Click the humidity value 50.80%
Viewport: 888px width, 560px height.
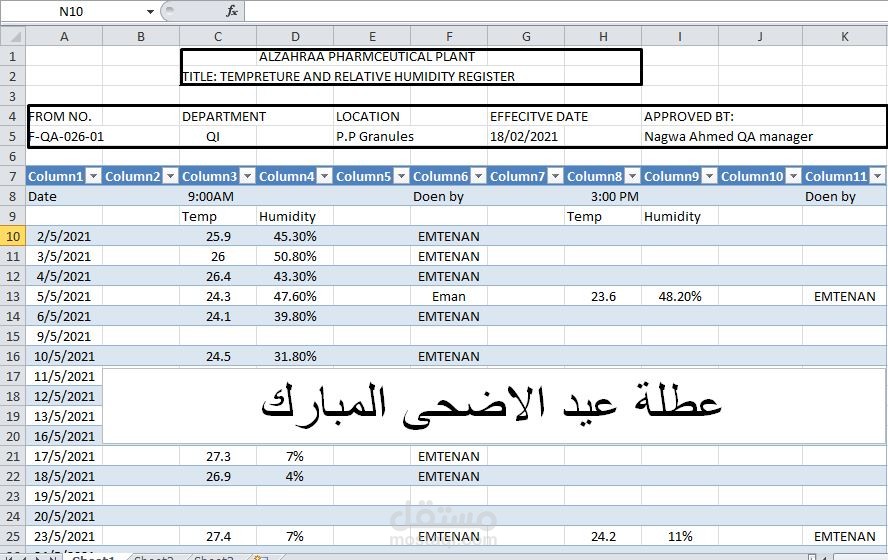295,257
